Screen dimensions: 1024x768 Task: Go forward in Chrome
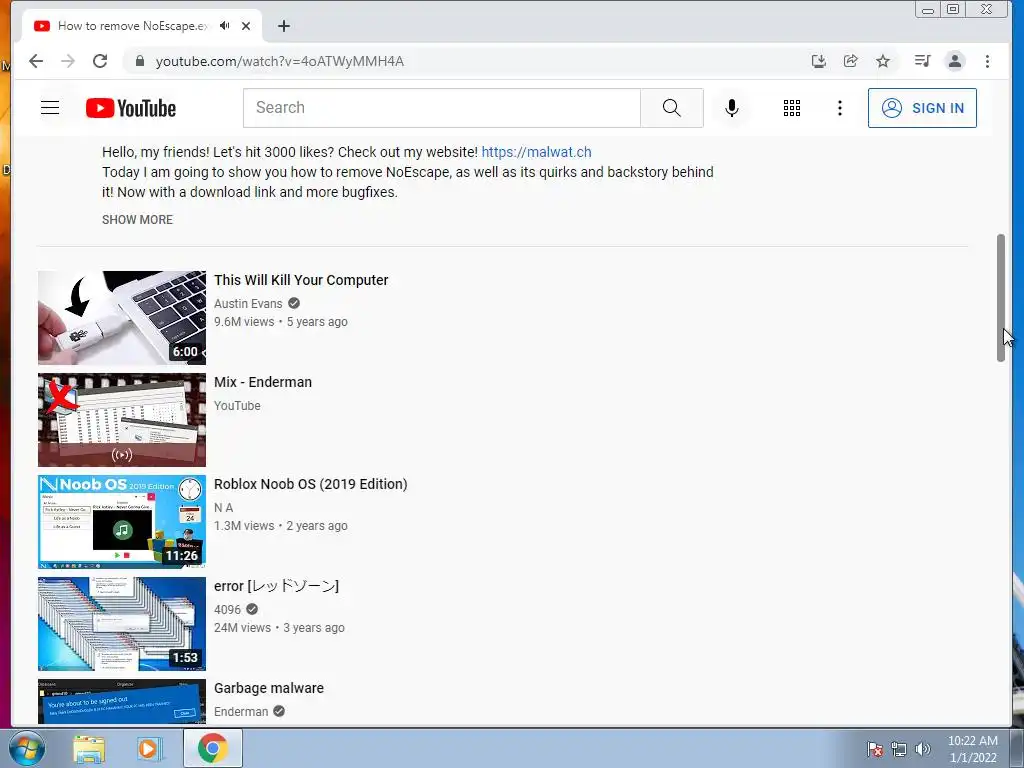(x=68, y=61)
